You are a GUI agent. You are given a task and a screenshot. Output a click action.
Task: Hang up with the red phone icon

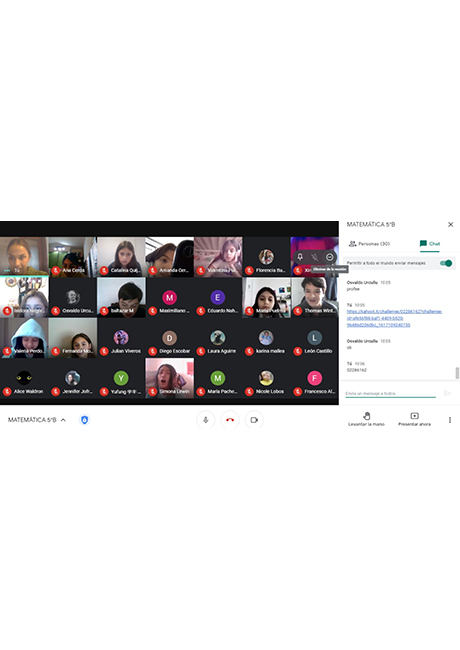tap(230, 420)
